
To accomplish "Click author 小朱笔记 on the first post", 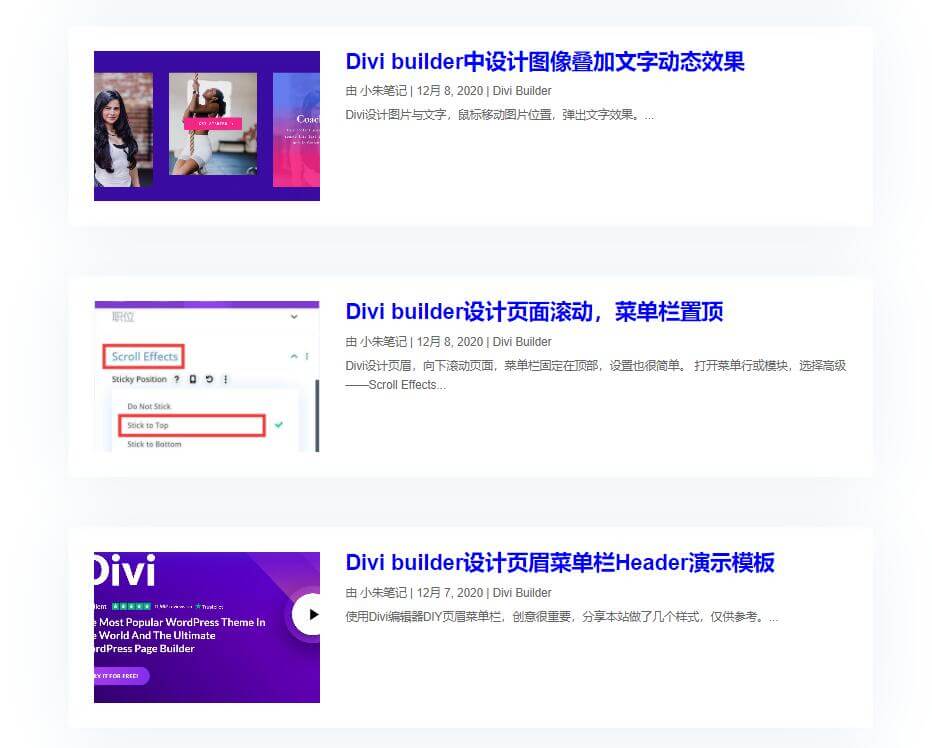I will click(x=383, y=91).
